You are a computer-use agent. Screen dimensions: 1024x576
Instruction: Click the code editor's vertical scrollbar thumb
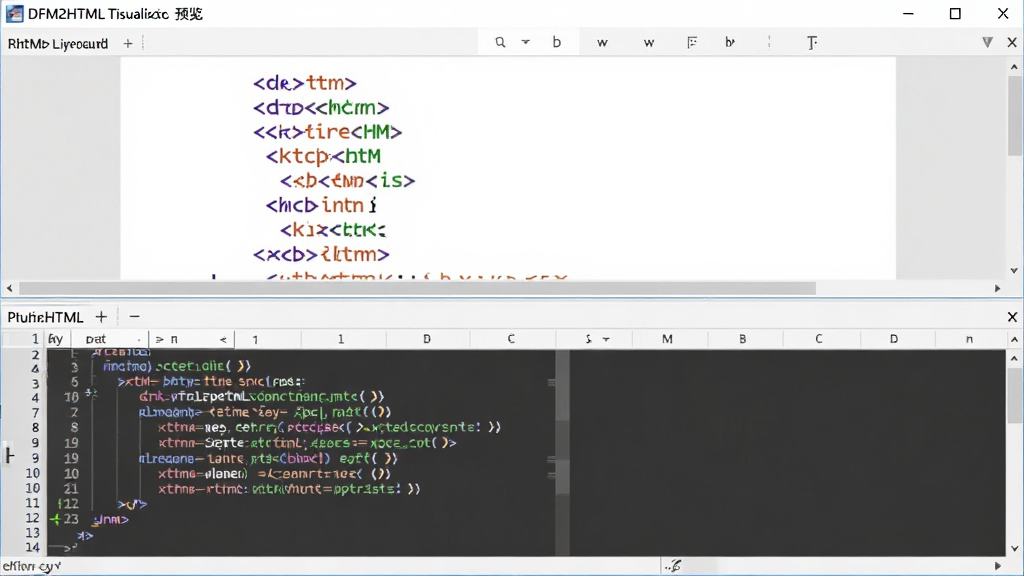click(x=1014, y=394)
